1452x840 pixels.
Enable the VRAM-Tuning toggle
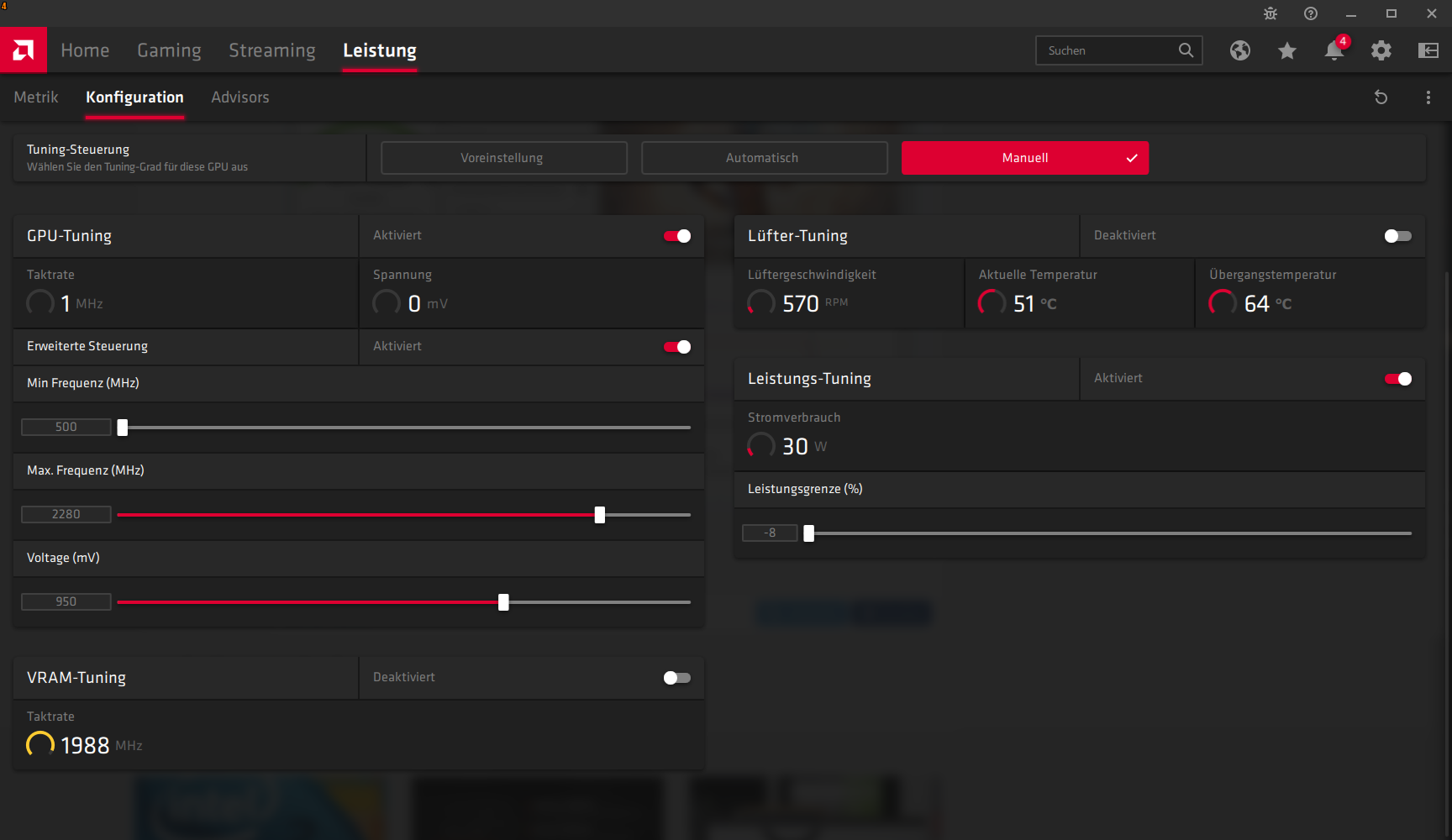tap(677, 678)
